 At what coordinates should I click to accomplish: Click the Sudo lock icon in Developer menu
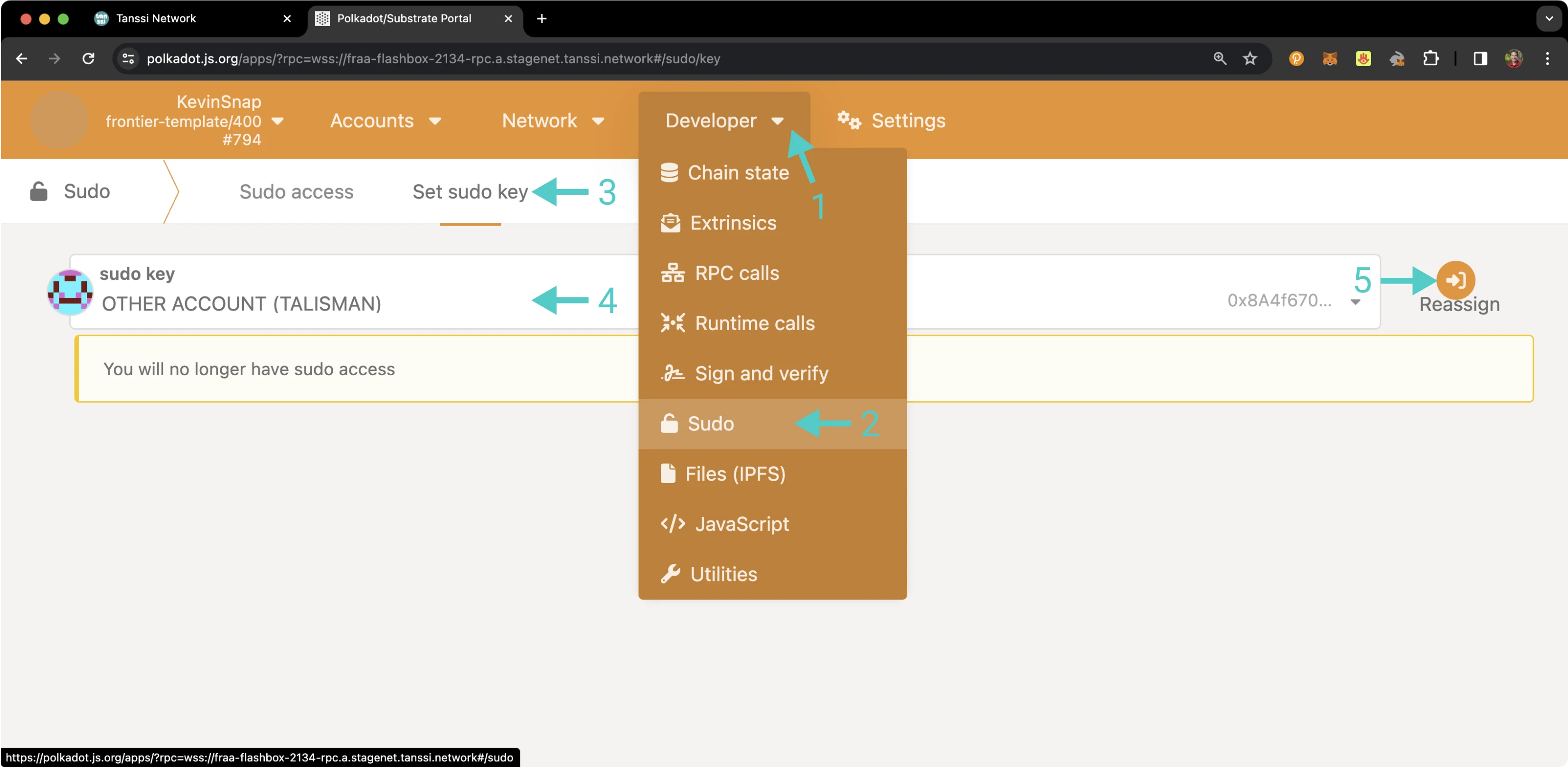[x=668, y=423]
